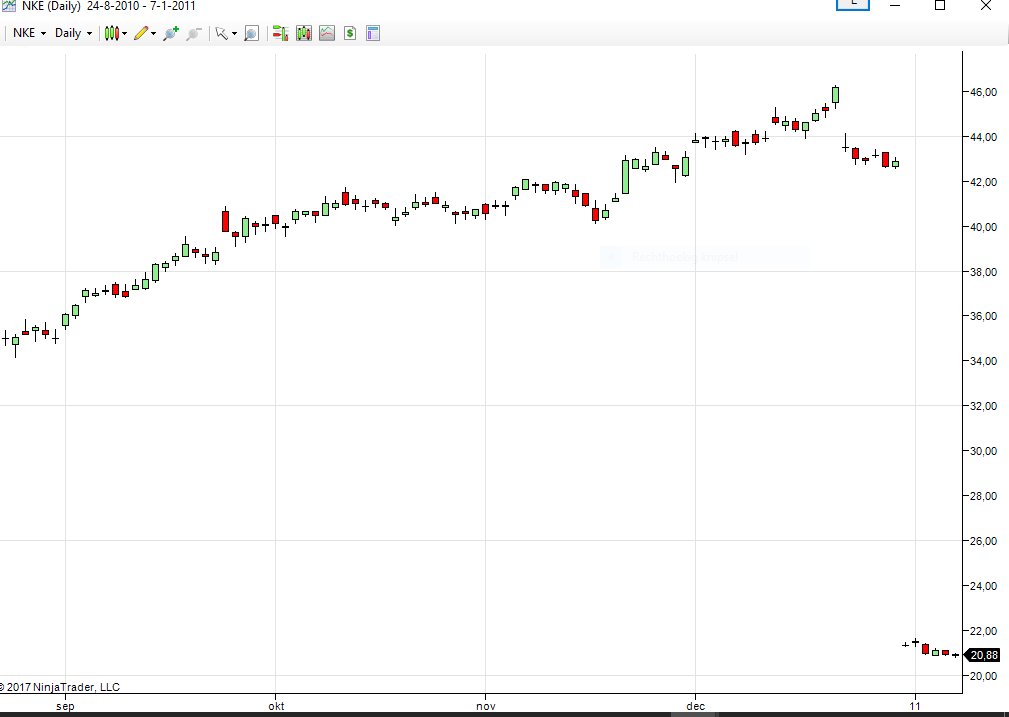
Task: Click the zoom out magnifier icon
Action: pyautogui.click(x=194, y=33)
